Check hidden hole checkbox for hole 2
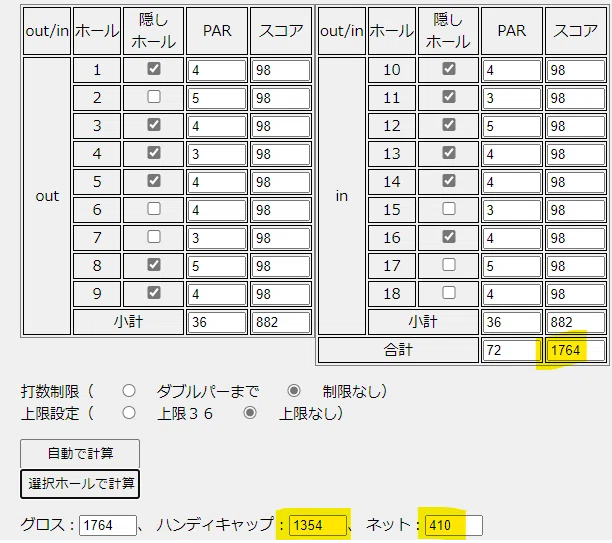The height and width of the screenshot is (543, 612). 154,97
